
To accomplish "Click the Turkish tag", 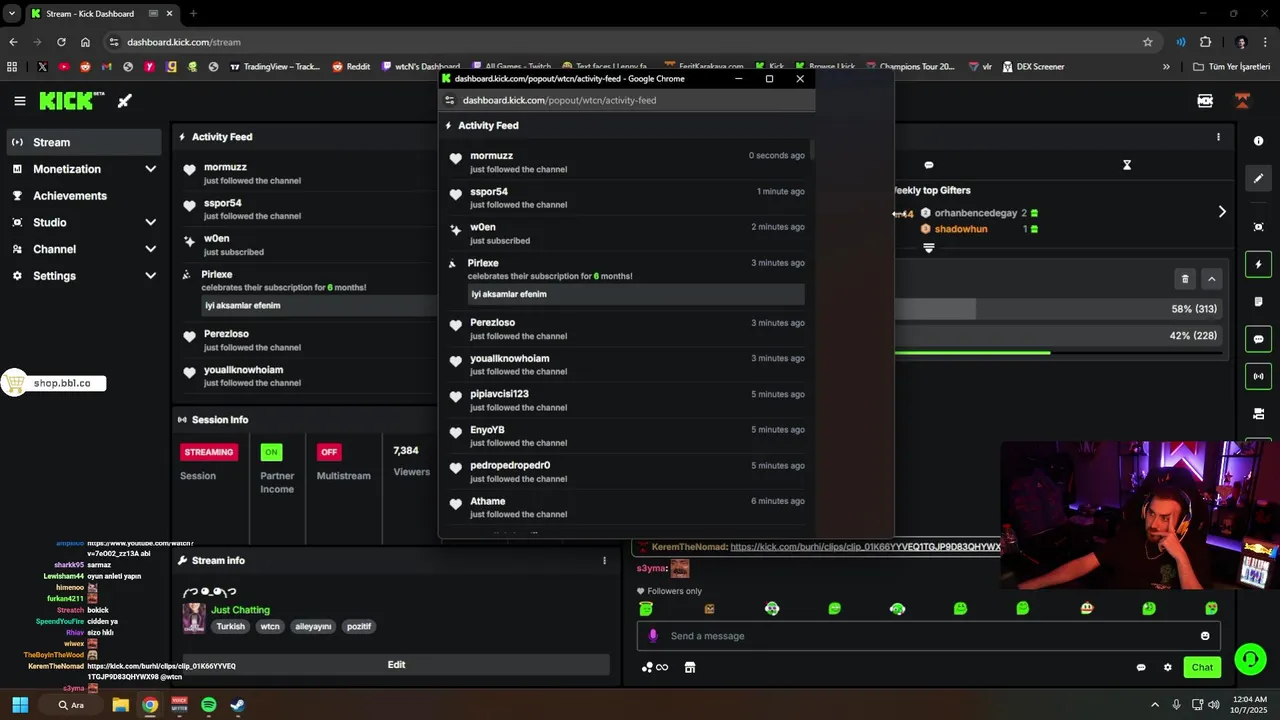I will point(230,627).
